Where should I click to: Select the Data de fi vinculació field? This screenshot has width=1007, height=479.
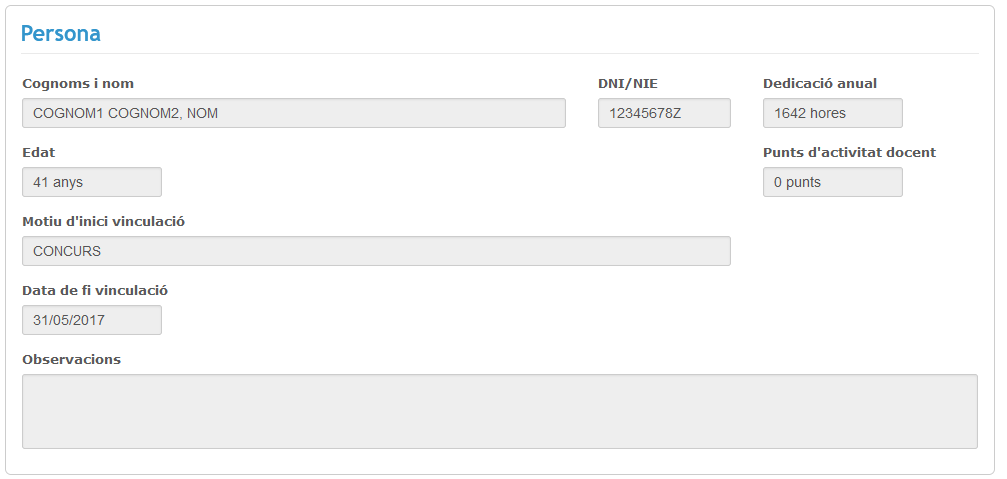(x=91, y=320)
